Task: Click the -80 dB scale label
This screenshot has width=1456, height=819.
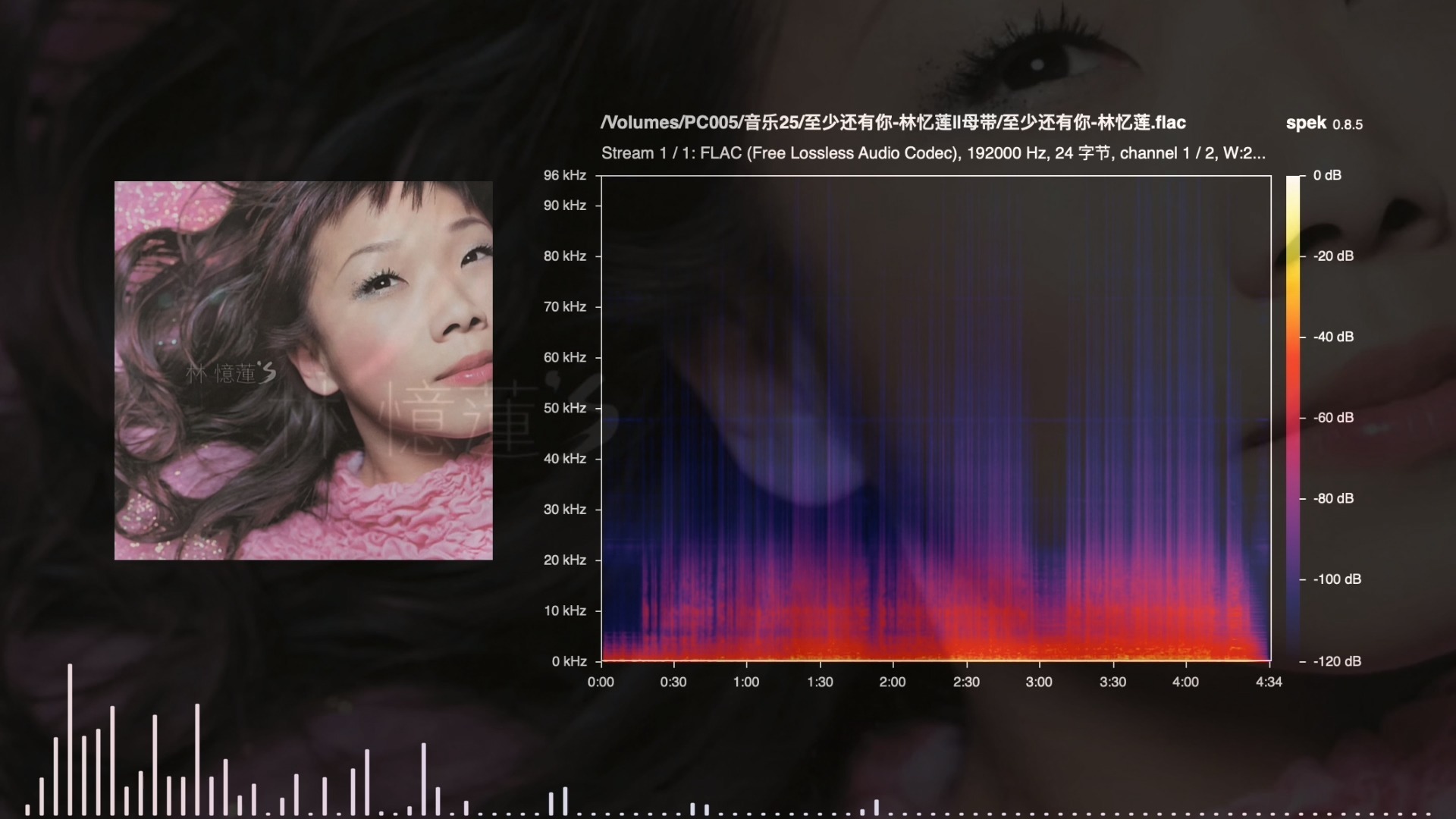Action: (1333, 498)
